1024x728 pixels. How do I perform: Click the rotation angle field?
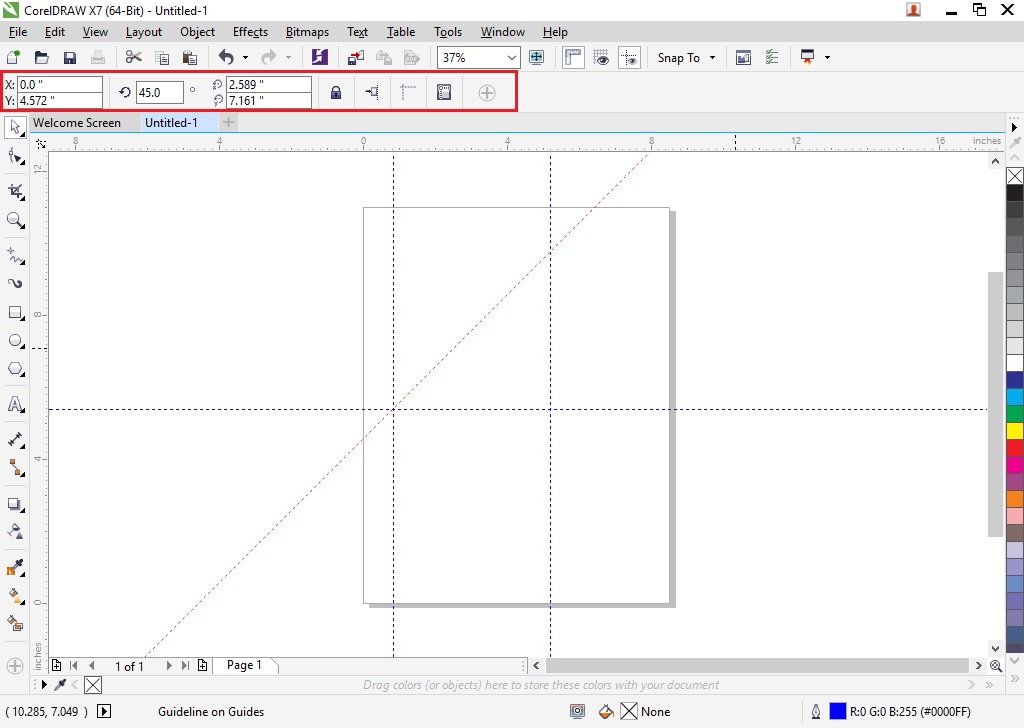(x=160, y=93)
